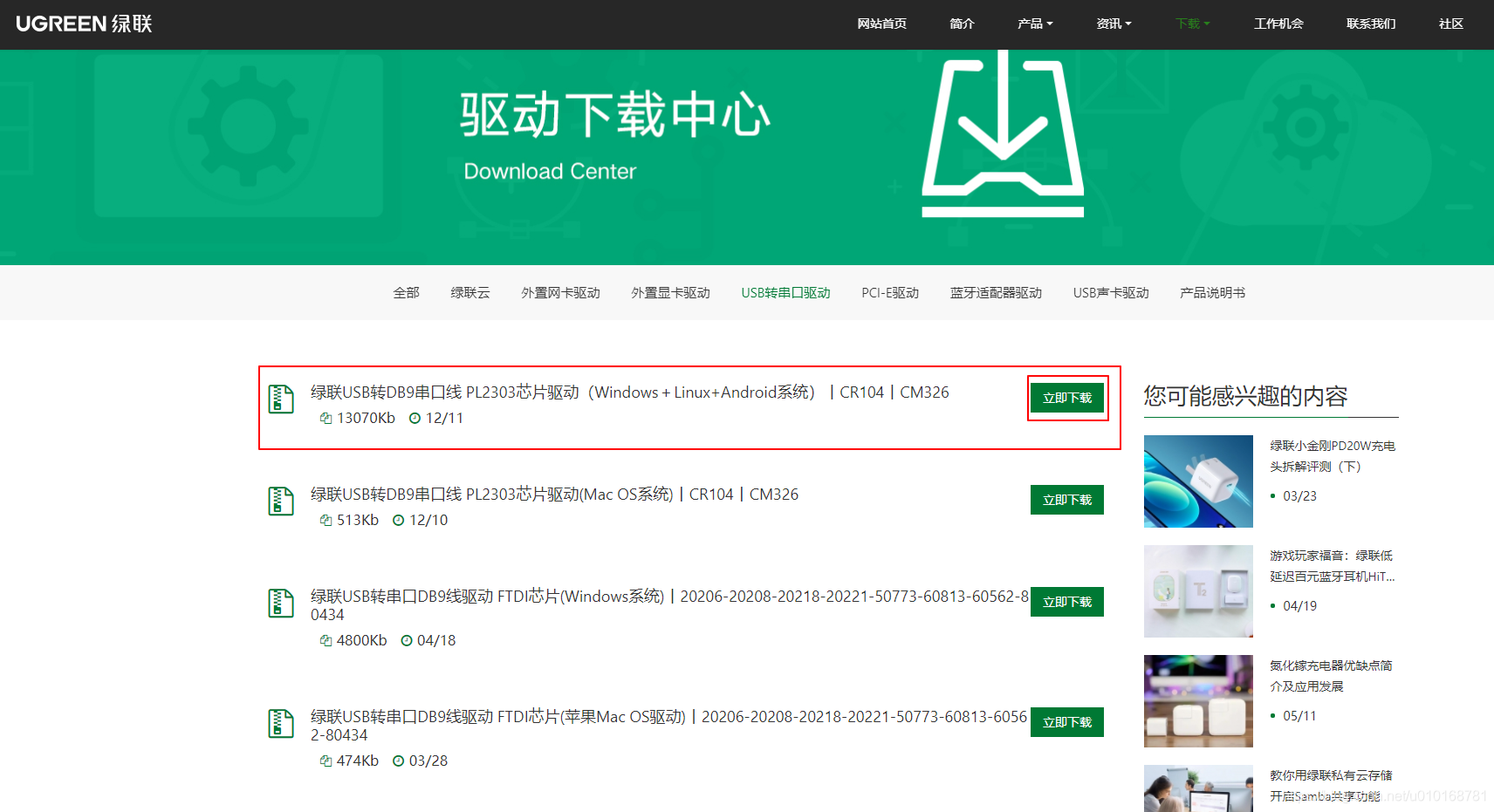
Task: Click the 您可能感兴趣的内容 heading
Action: pos(1245,397)
